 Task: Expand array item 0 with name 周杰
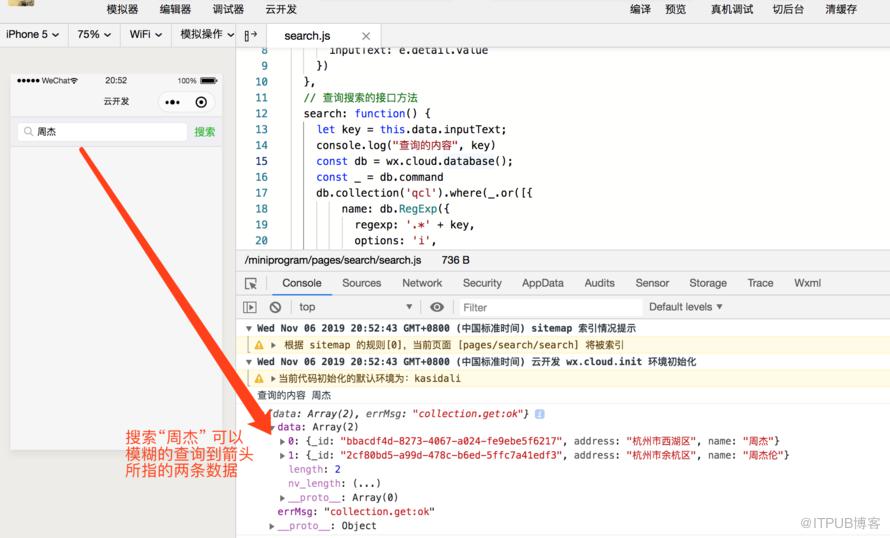coord(283,441)
